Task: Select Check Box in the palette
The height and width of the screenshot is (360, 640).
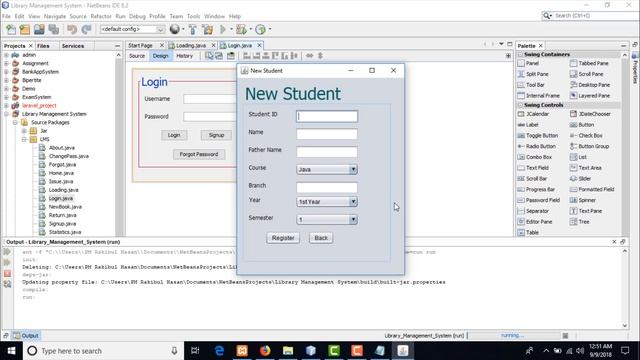Action: tap(586, 136)
